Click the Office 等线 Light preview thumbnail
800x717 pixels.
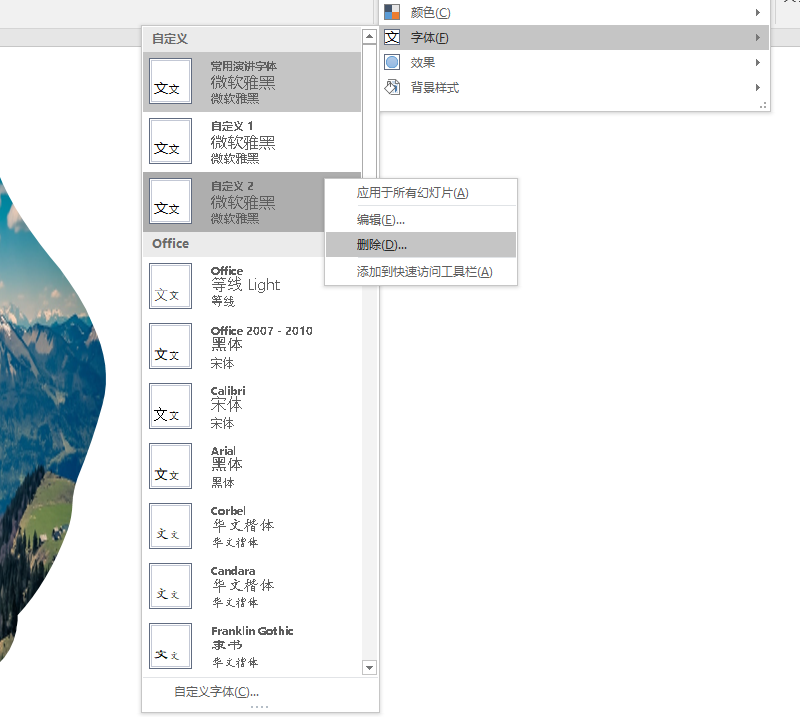tap(170, 286)
